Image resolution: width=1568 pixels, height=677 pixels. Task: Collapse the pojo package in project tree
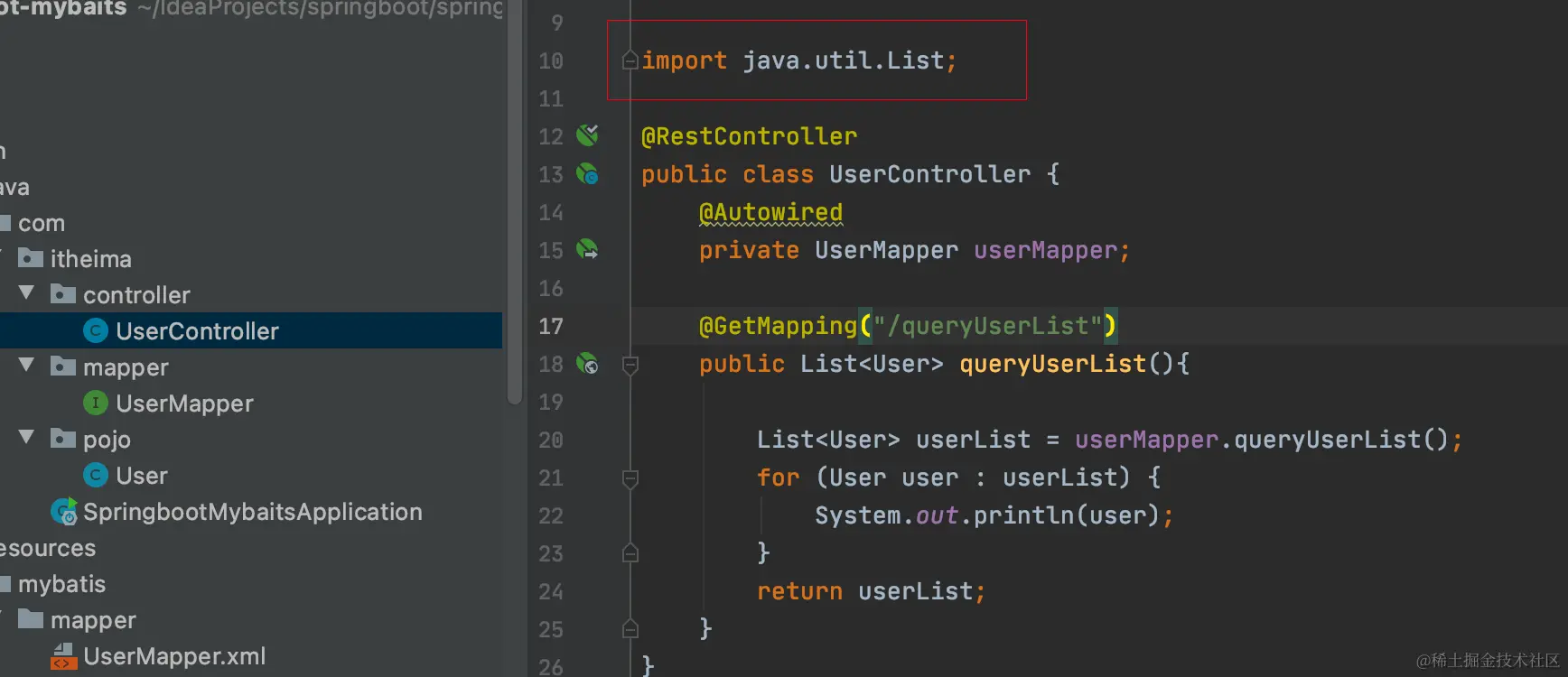(27, 438)
